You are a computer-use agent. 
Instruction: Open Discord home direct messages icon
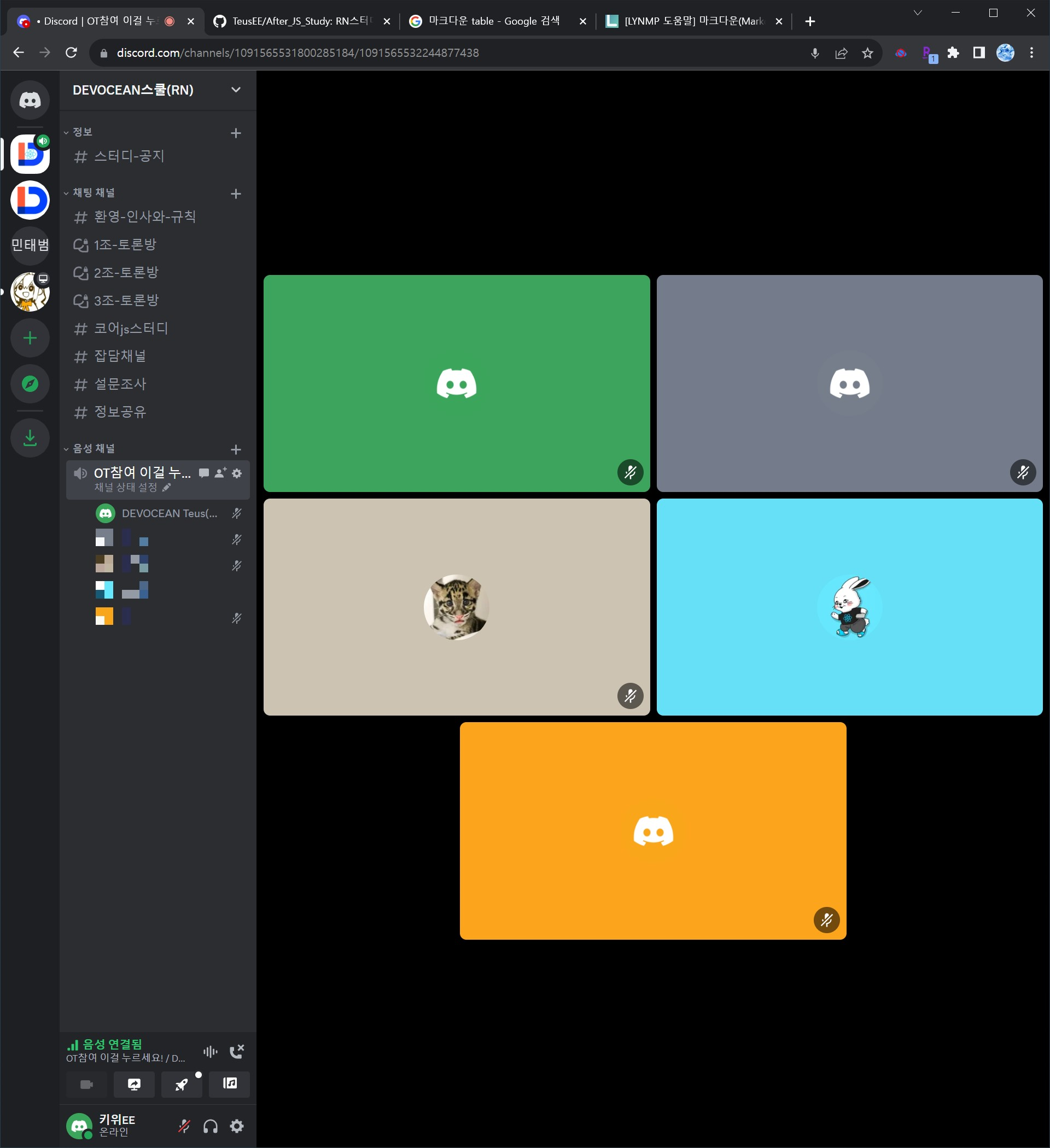(x=30, y=100)
